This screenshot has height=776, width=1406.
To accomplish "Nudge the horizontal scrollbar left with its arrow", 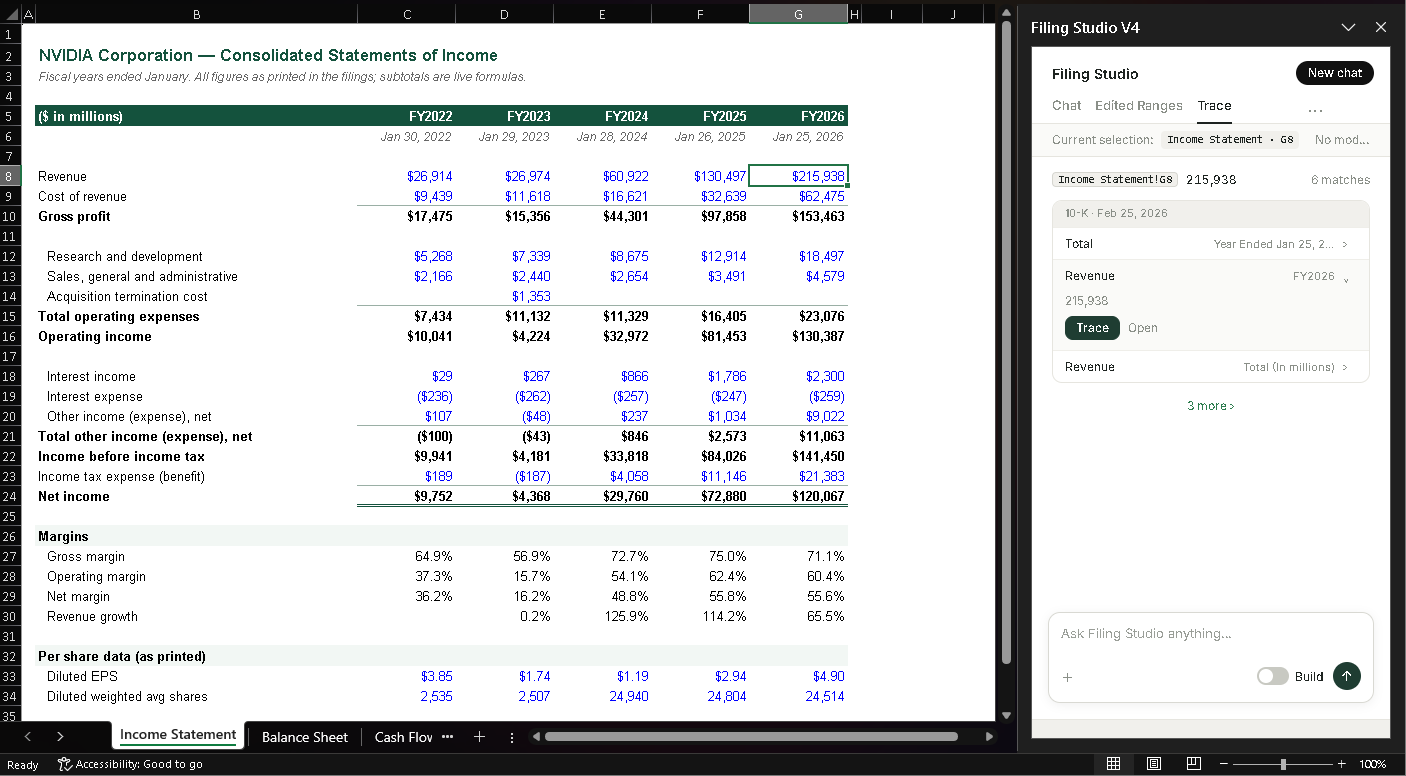I will pos(536,737).
